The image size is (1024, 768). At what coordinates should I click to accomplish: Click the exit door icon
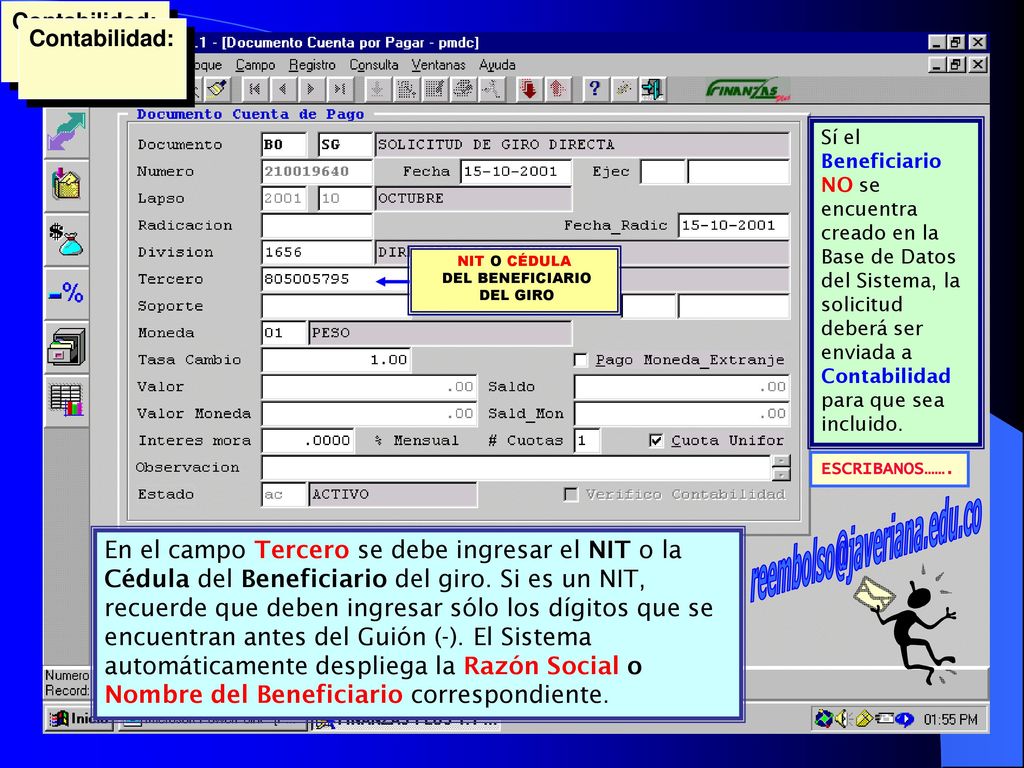(652, 89)
